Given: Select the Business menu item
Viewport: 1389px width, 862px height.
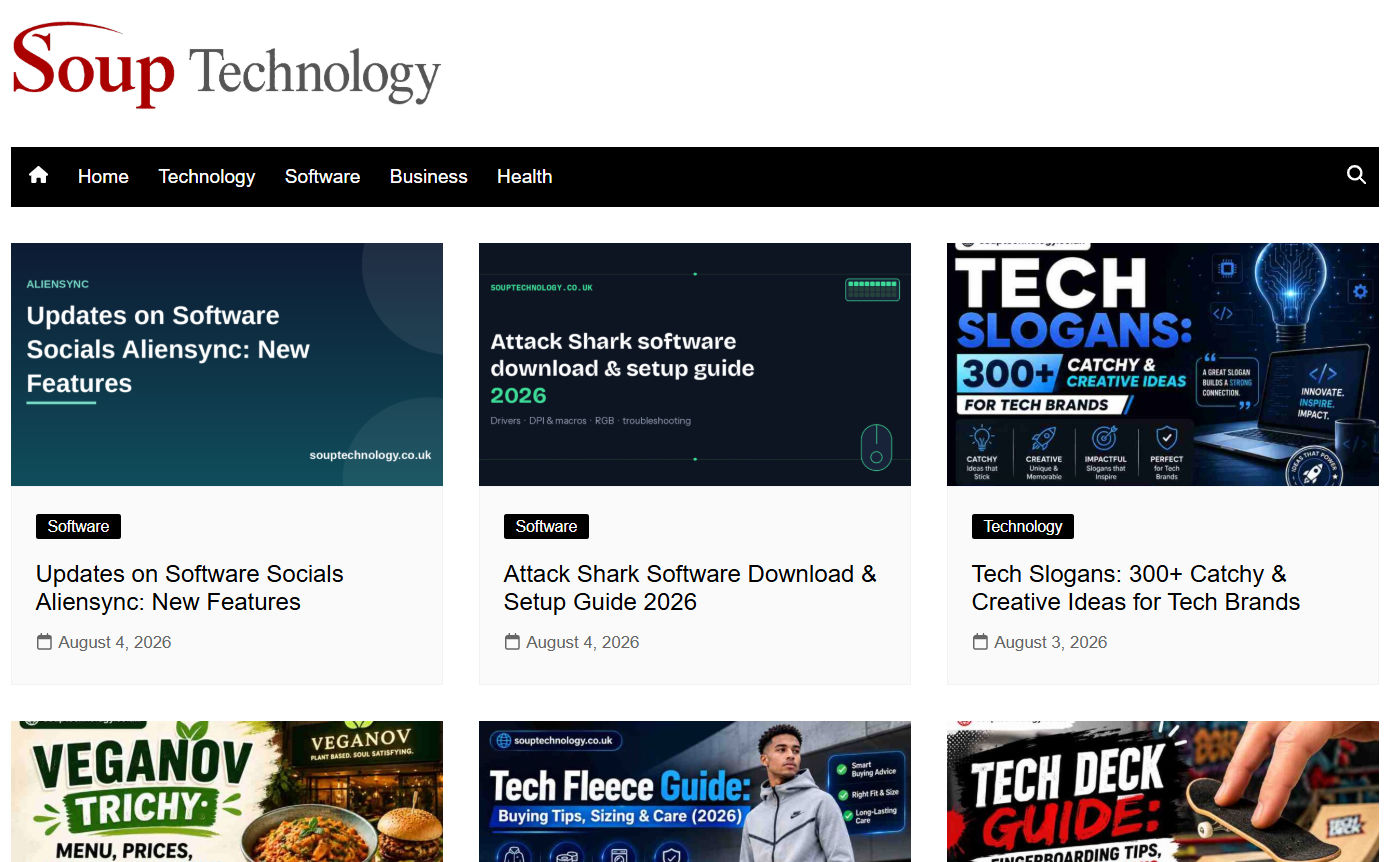Looking at the screenshot, I should point(428,177).
